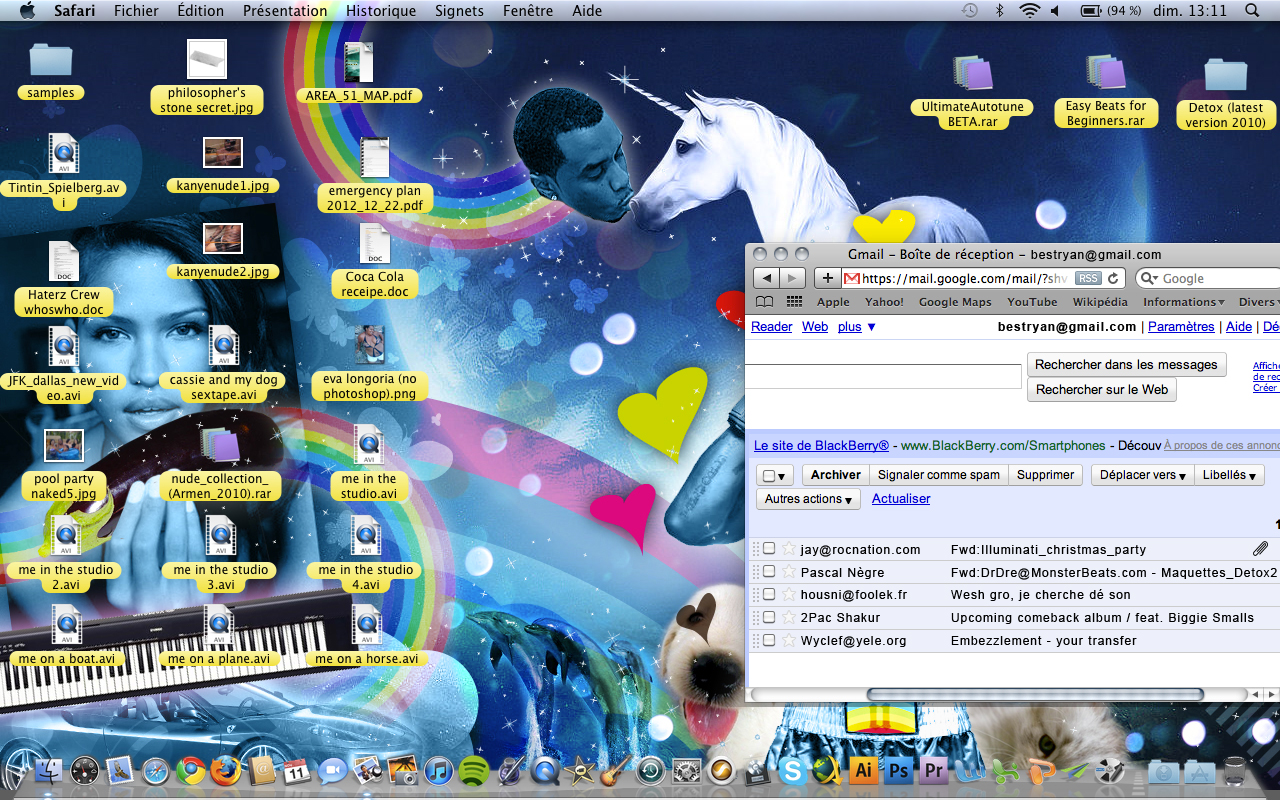Star the Wyclef@yele.org email
Viewport: 1280px width, 800px height.
click(788, 640)
